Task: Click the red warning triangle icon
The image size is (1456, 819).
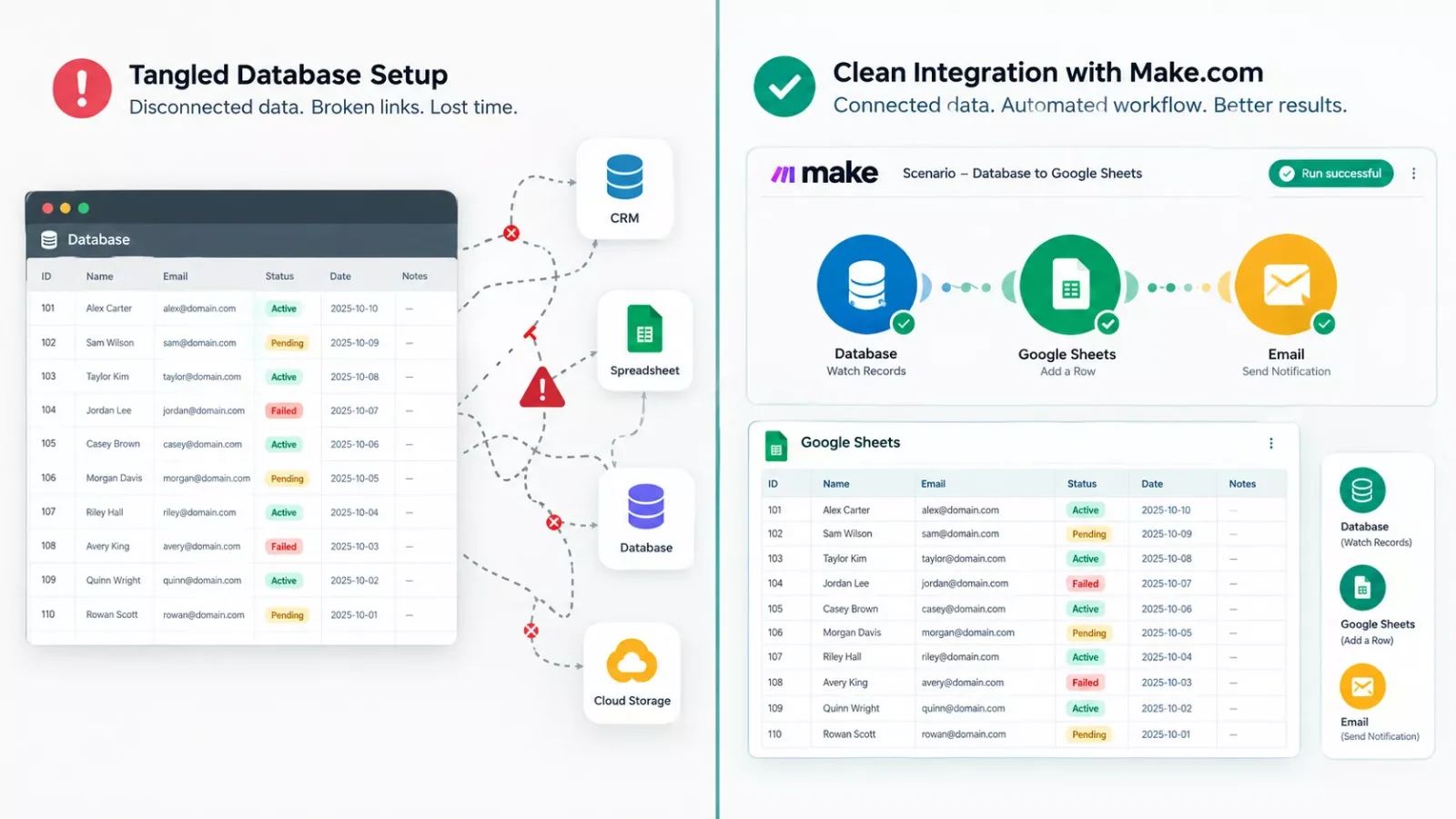Action: coord(542,388)
